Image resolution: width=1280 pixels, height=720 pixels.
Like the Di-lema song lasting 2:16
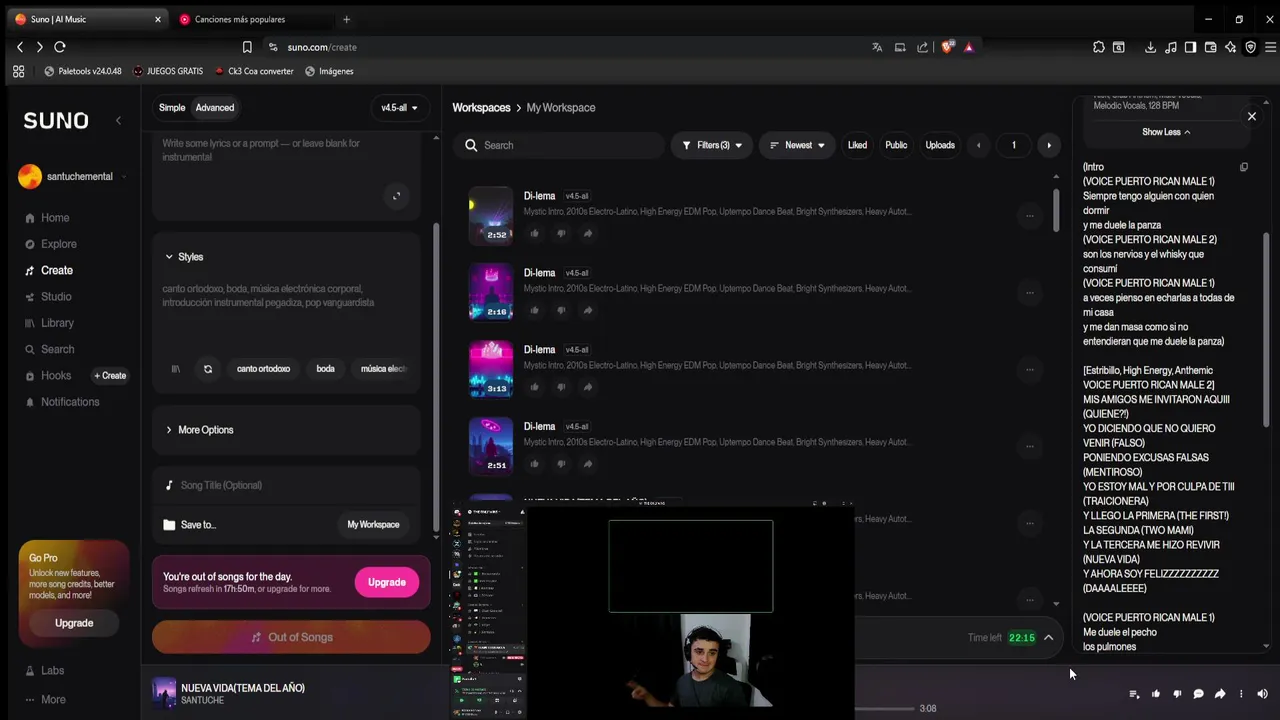click(x=534, y=311)
